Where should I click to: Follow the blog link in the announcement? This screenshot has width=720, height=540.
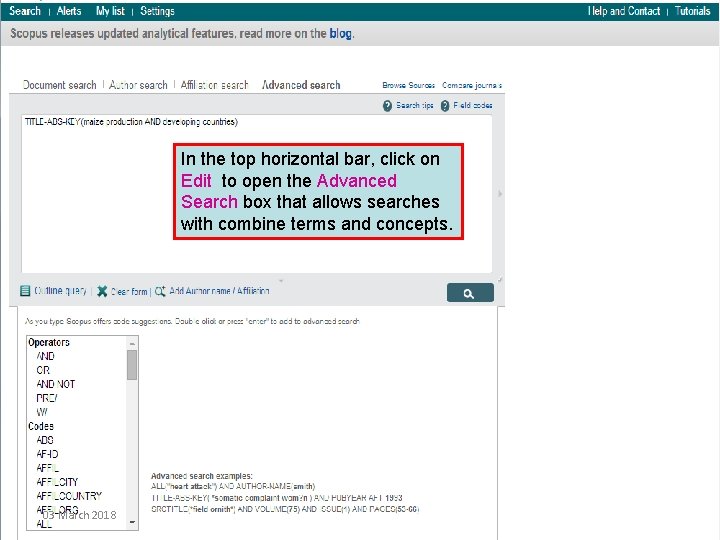pyautogui.click(x=340, y=34)
